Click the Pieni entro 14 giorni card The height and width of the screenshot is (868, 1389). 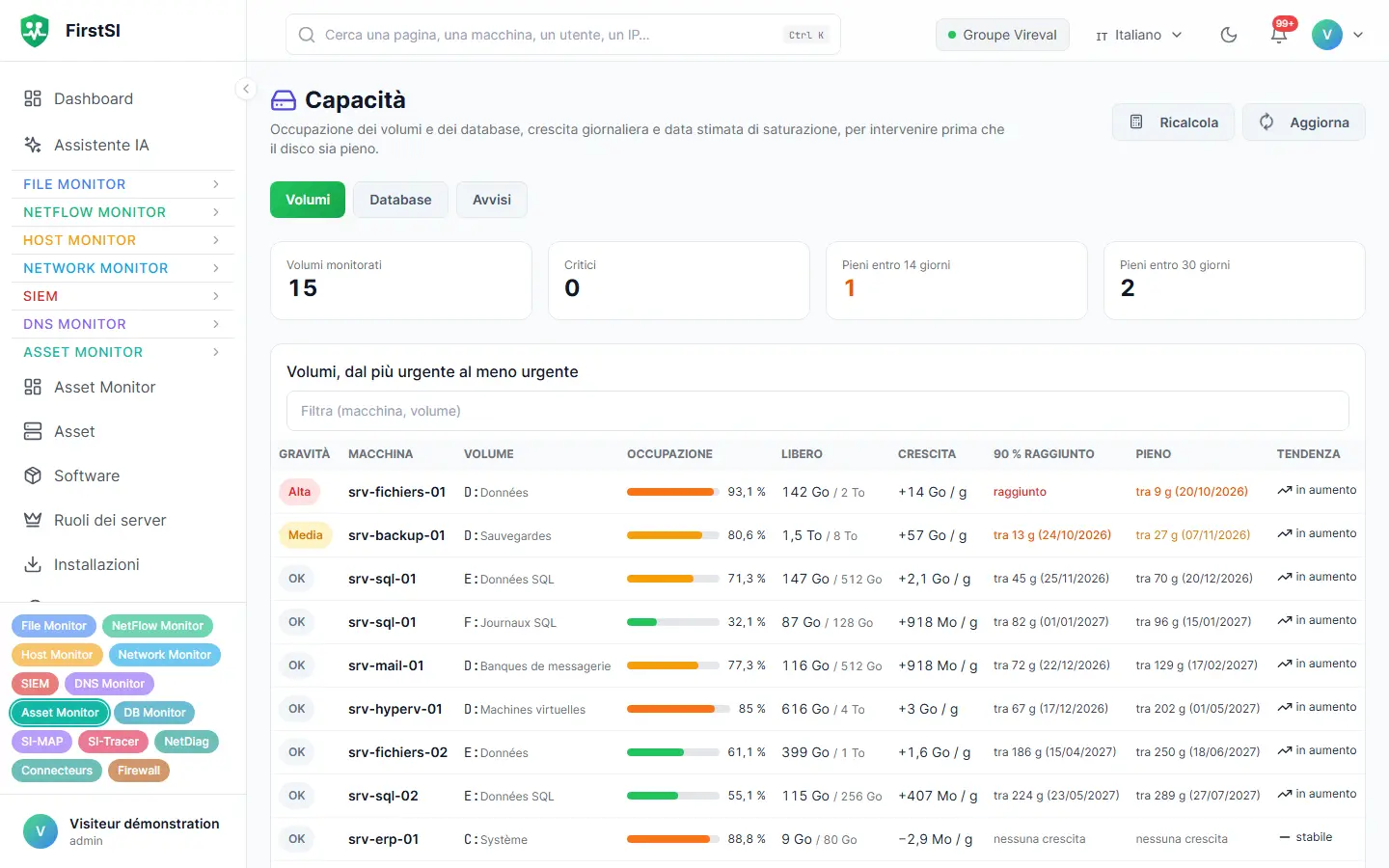point(957,281)
